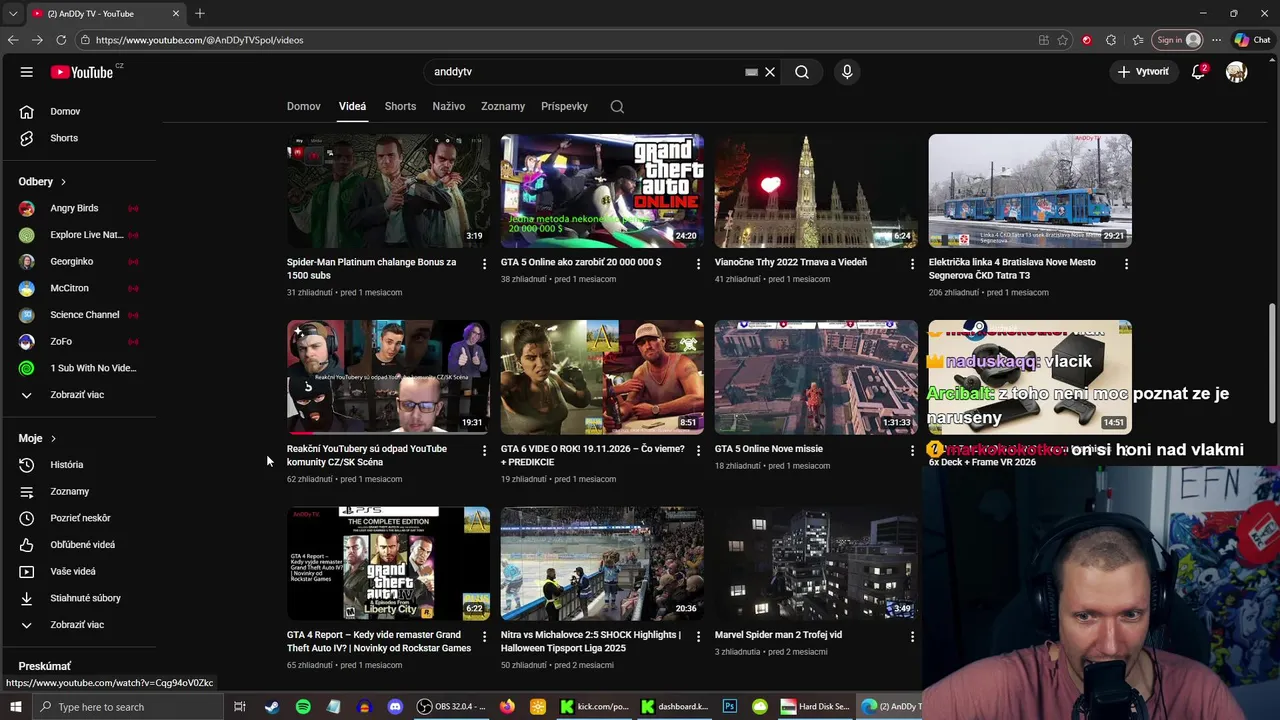The height and width of the screenshot is (720, 1280).
Task: Open options for Vianočne Trhy 2022 video
Action: pos(912,264)
